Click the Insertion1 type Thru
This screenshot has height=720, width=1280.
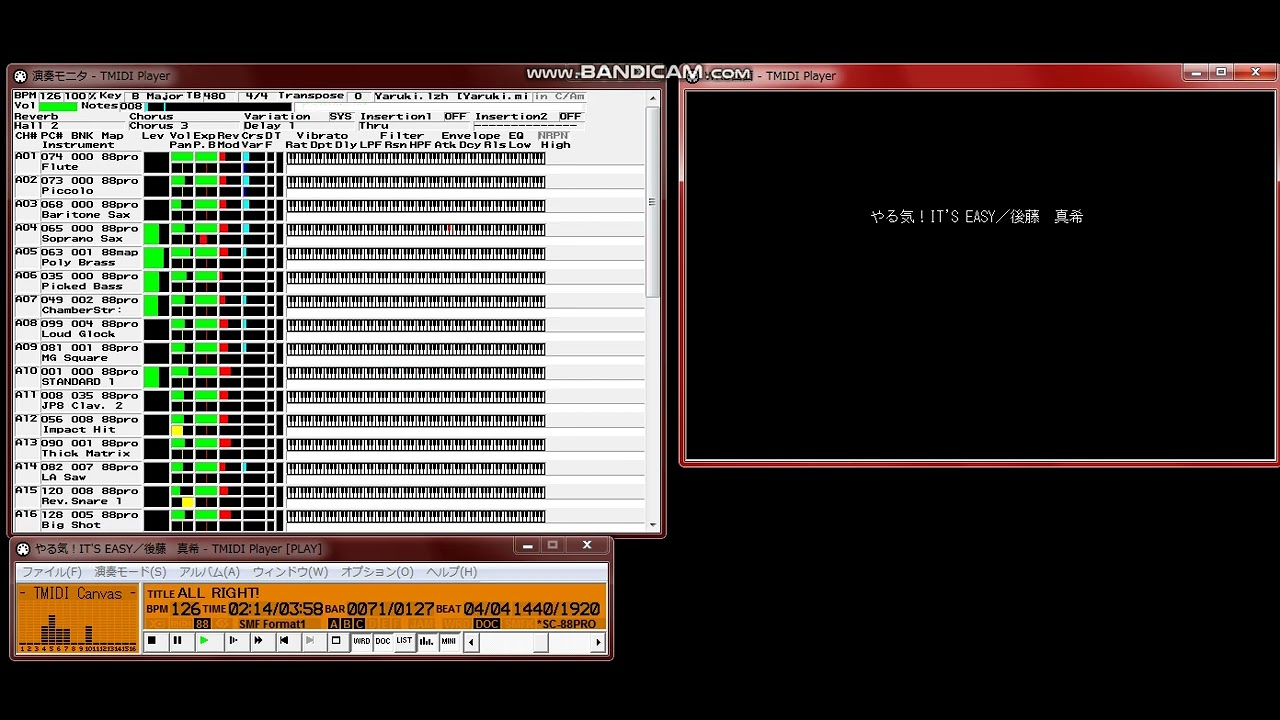pos(415,126)
